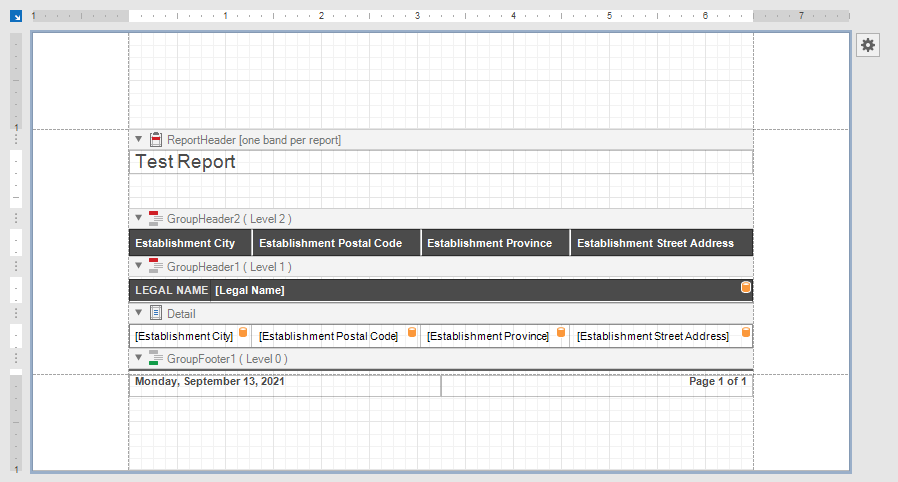Click the ReportHeader band icon

(x=156, y=139)
